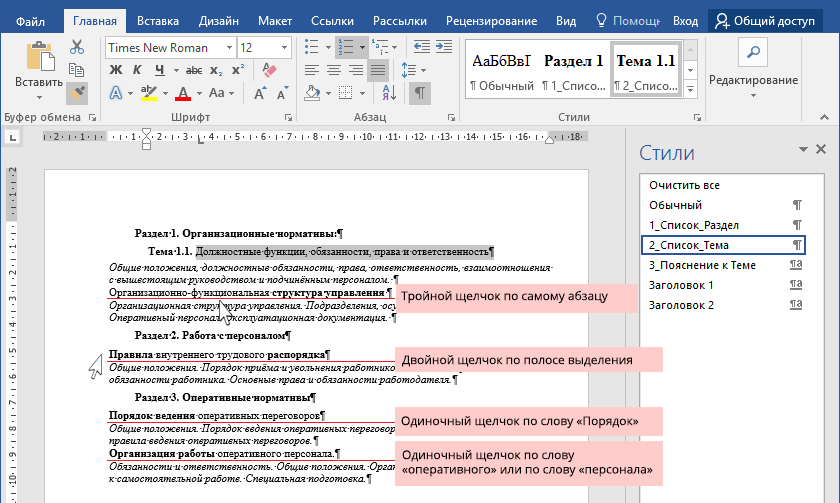Open the Find search icon in Editing

pos(755,51)
